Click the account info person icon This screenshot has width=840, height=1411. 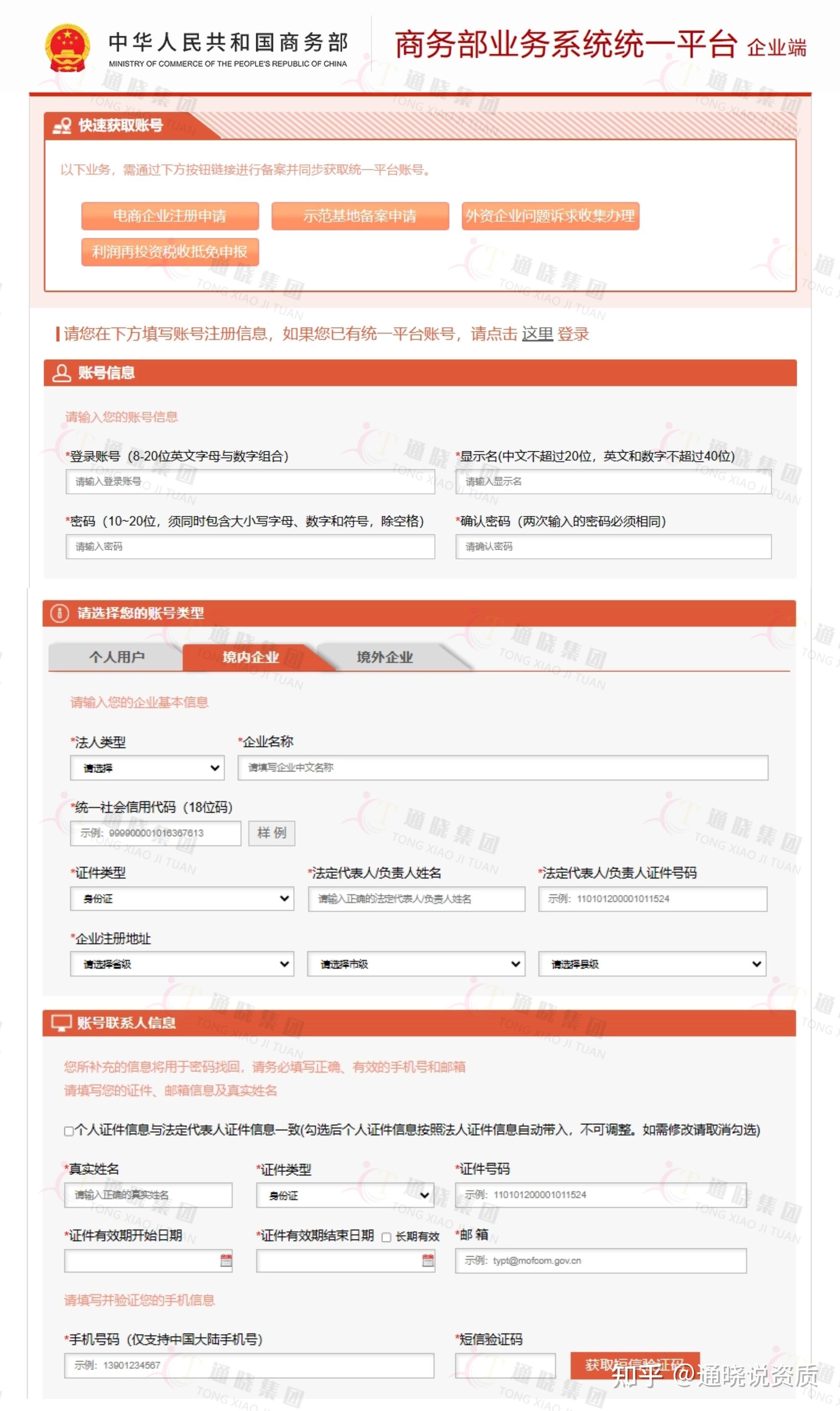coord(61,373)
